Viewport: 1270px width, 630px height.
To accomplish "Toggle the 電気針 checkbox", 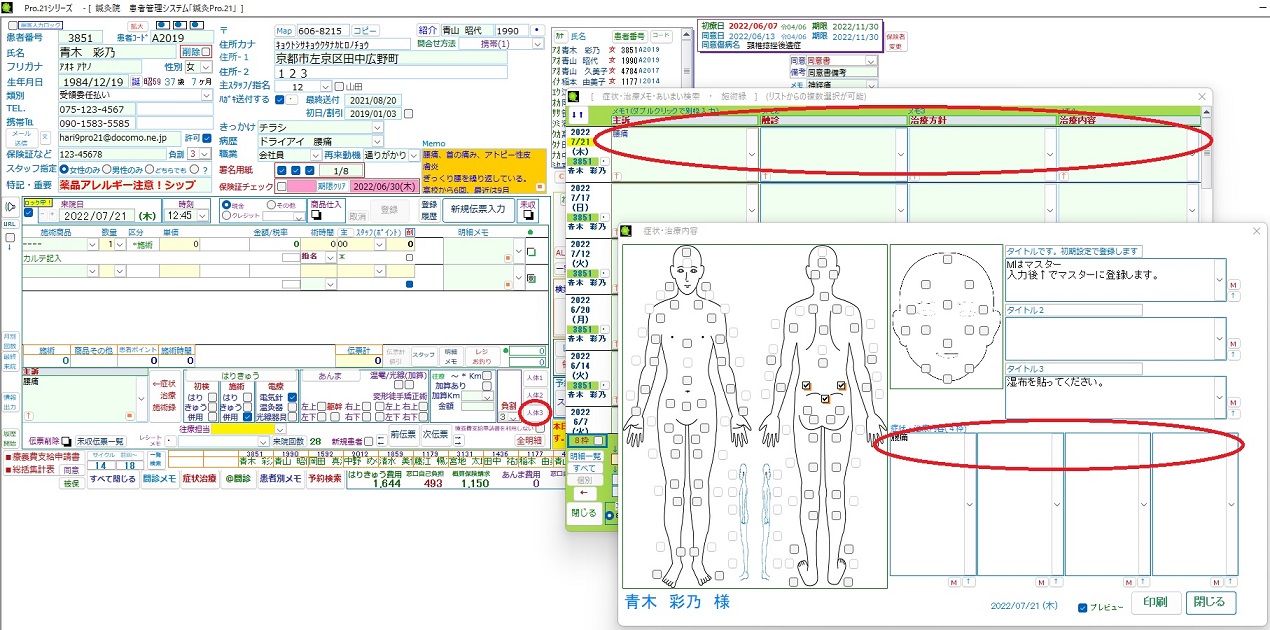I will tap(291, 397).
